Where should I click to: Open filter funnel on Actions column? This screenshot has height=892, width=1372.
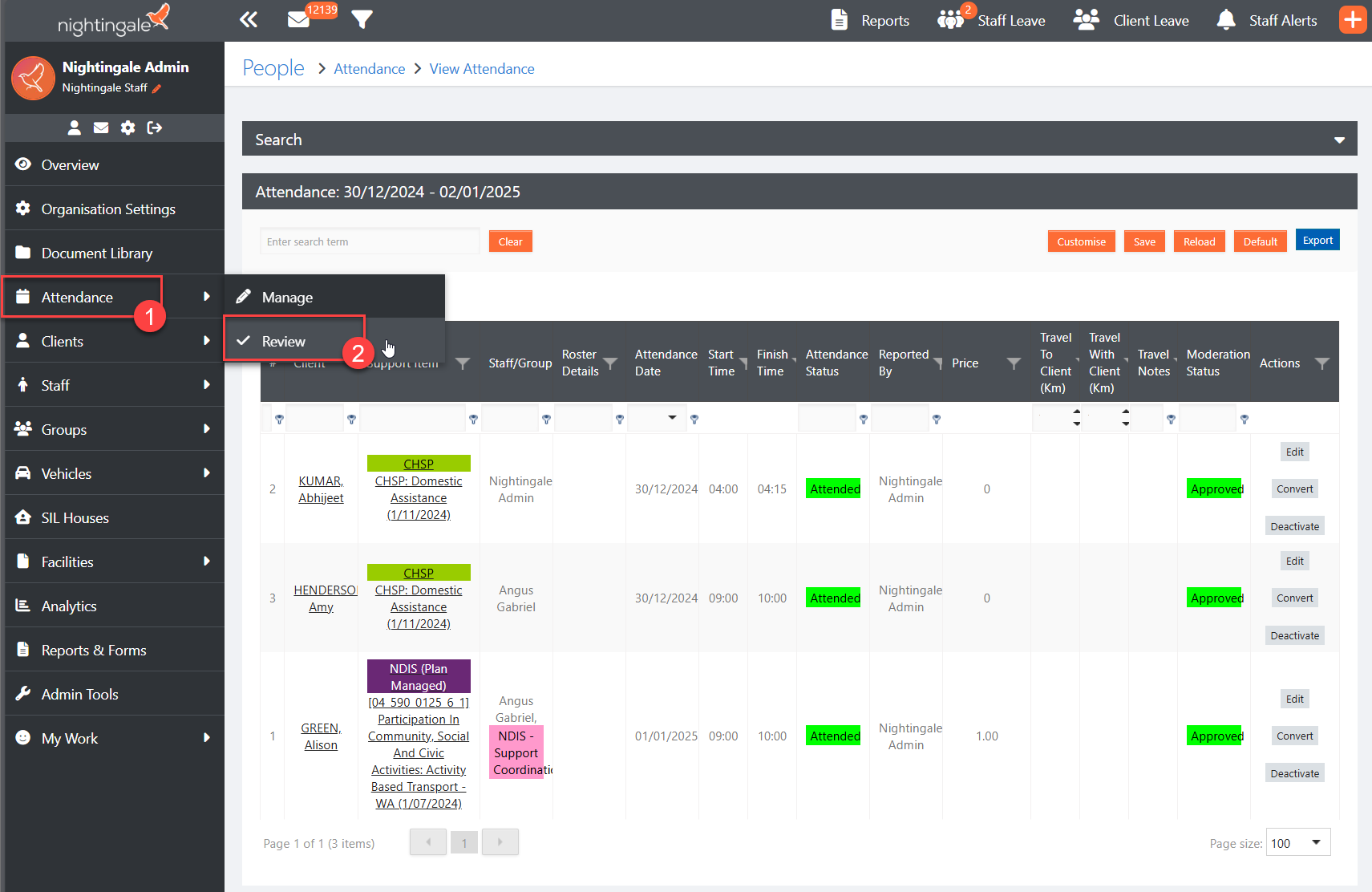(1322, 363)
